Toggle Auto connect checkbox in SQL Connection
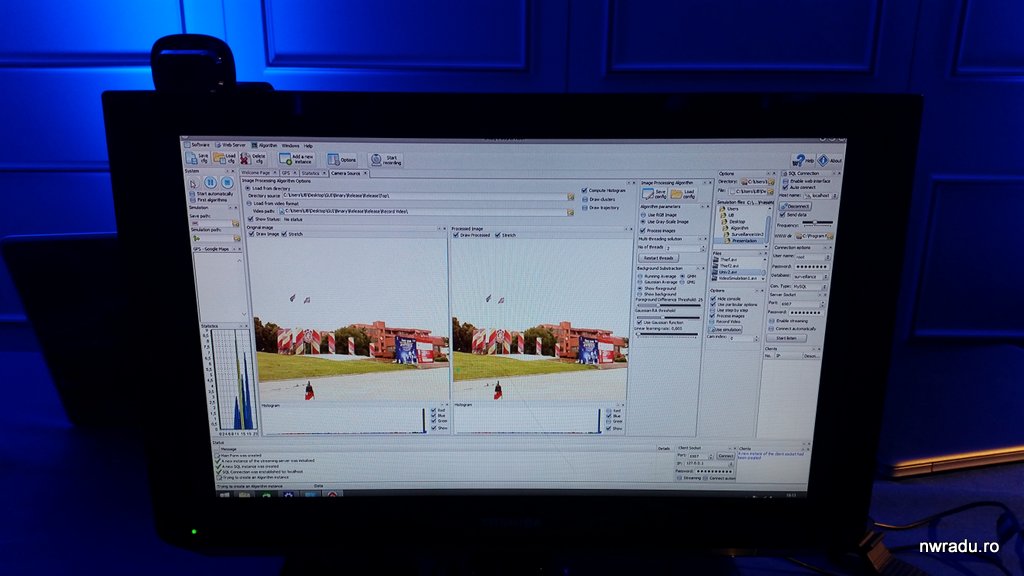Viewport: 1024px width, 576px height. (x=785, y=187)
